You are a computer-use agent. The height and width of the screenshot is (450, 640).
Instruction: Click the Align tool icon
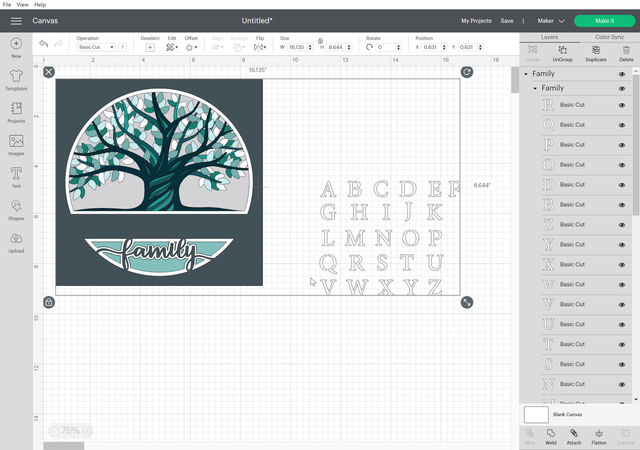point(217,47)
